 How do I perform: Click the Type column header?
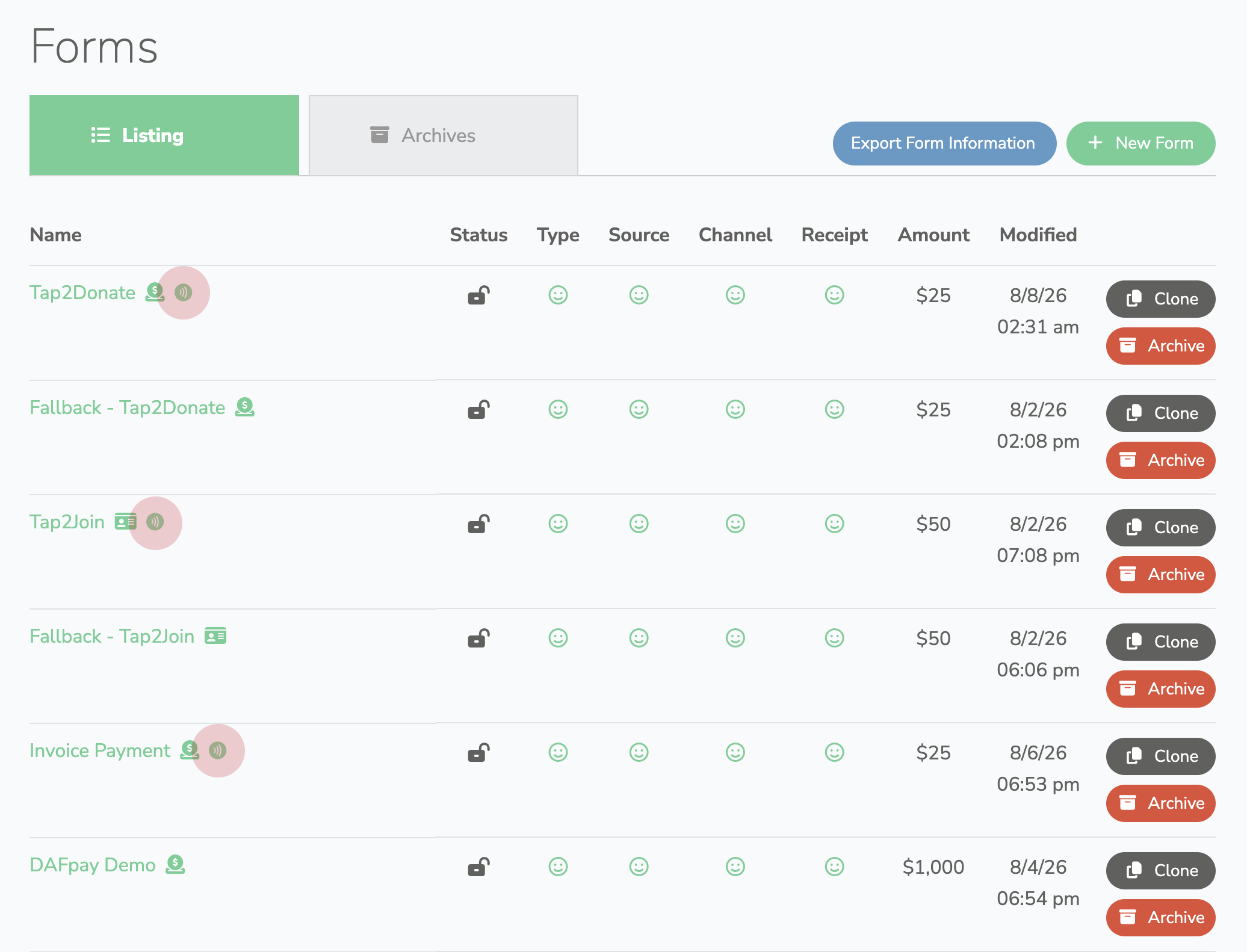(558, 235)
